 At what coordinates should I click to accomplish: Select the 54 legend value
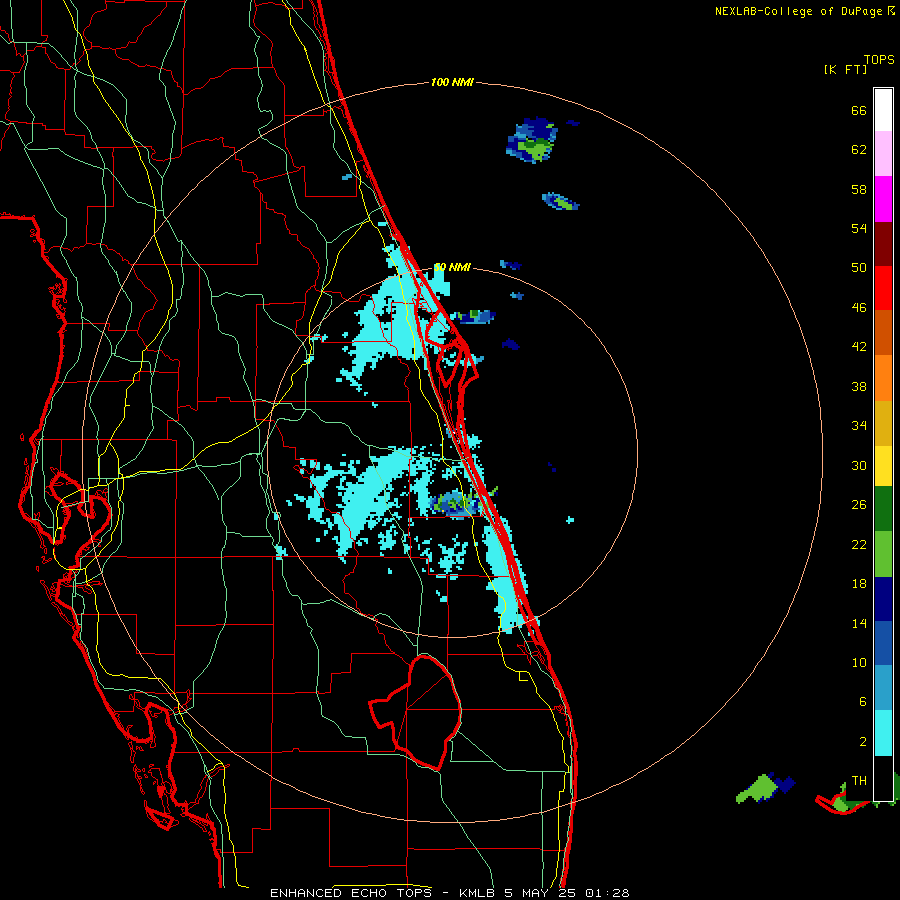859,228
